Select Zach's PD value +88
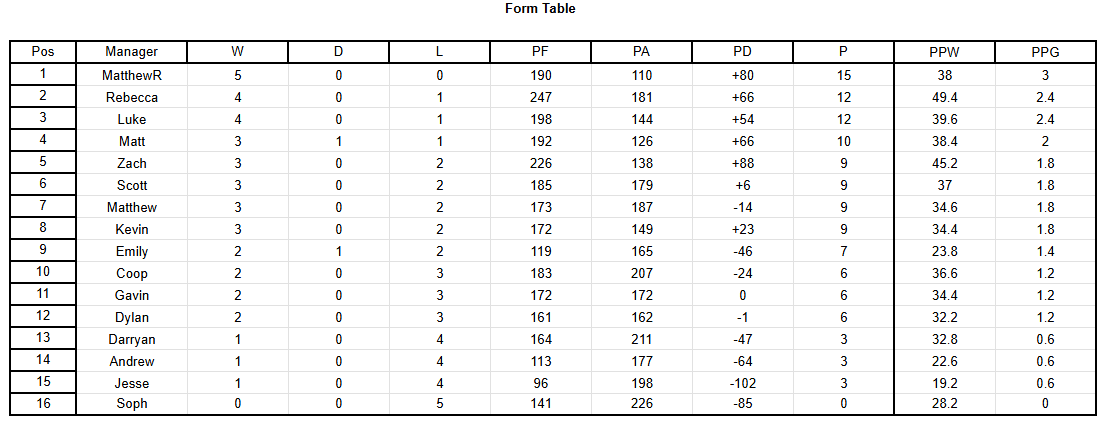The image size is (1102, 424). point(742,163)
